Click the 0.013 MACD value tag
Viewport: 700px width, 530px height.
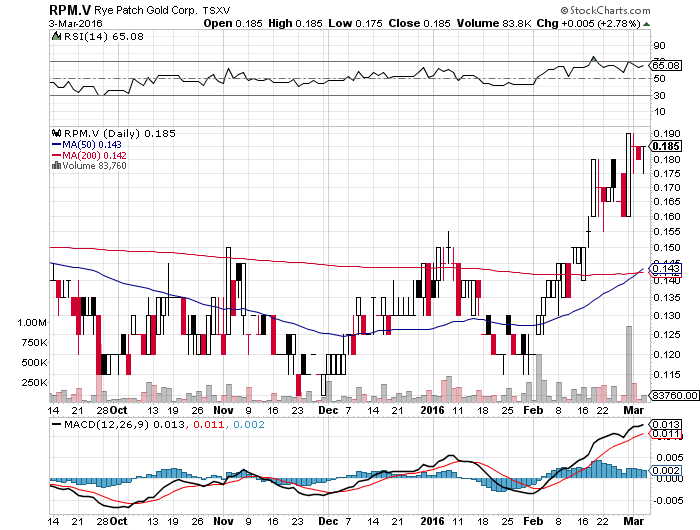(x=665, y=425)
